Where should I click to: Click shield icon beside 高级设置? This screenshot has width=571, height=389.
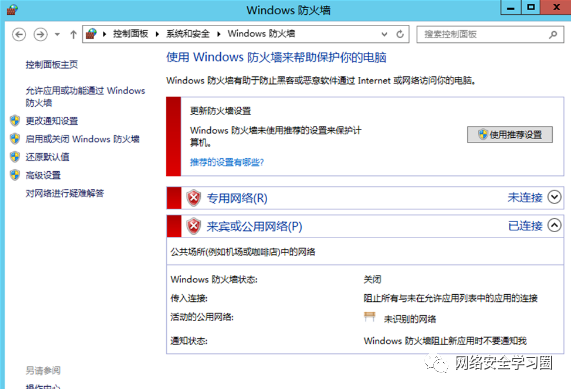15,175
